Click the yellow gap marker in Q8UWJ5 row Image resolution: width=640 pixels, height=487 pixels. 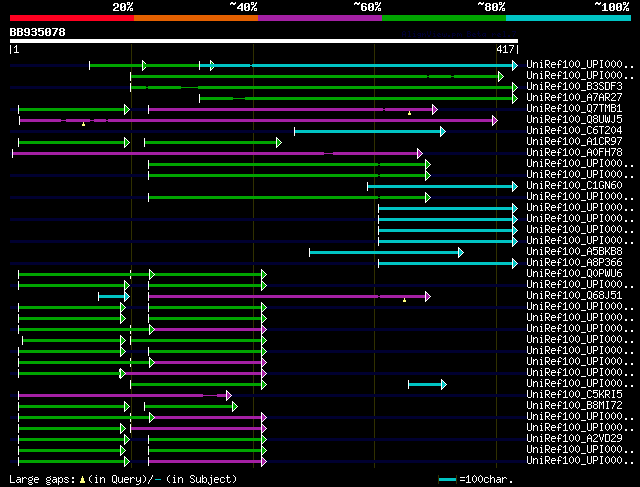tap(83, 124)
